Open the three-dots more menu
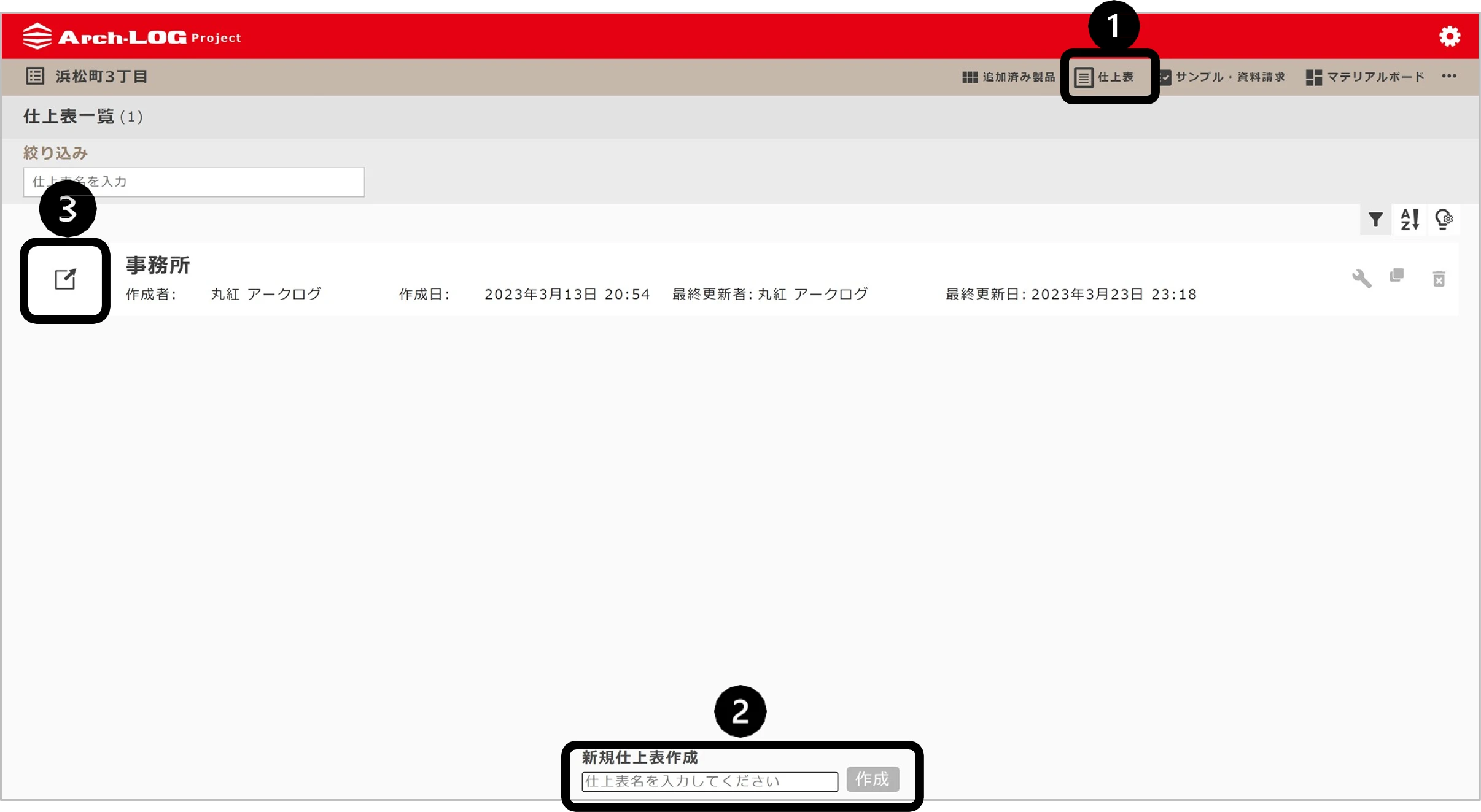1481x812 pixels. tap(1449, 76)
